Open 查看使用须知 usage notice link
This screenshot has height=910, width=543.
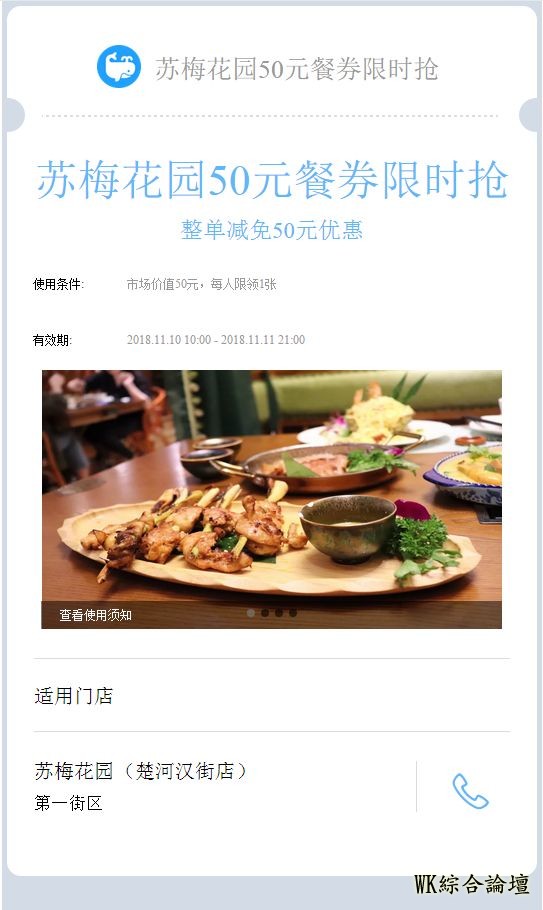point(95,615)
